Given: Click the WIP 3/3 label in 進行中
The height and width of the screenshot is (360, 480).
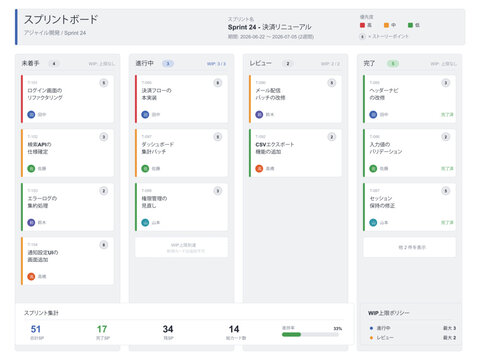Looking at the screenshot, I should (x=216, y=64).
